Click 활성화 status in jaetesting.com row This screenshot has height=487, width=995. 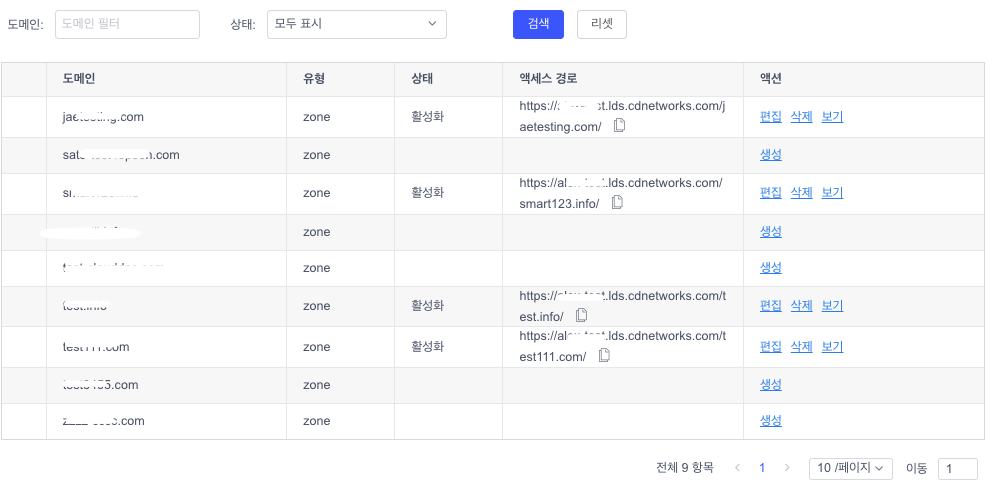point(428,117)
